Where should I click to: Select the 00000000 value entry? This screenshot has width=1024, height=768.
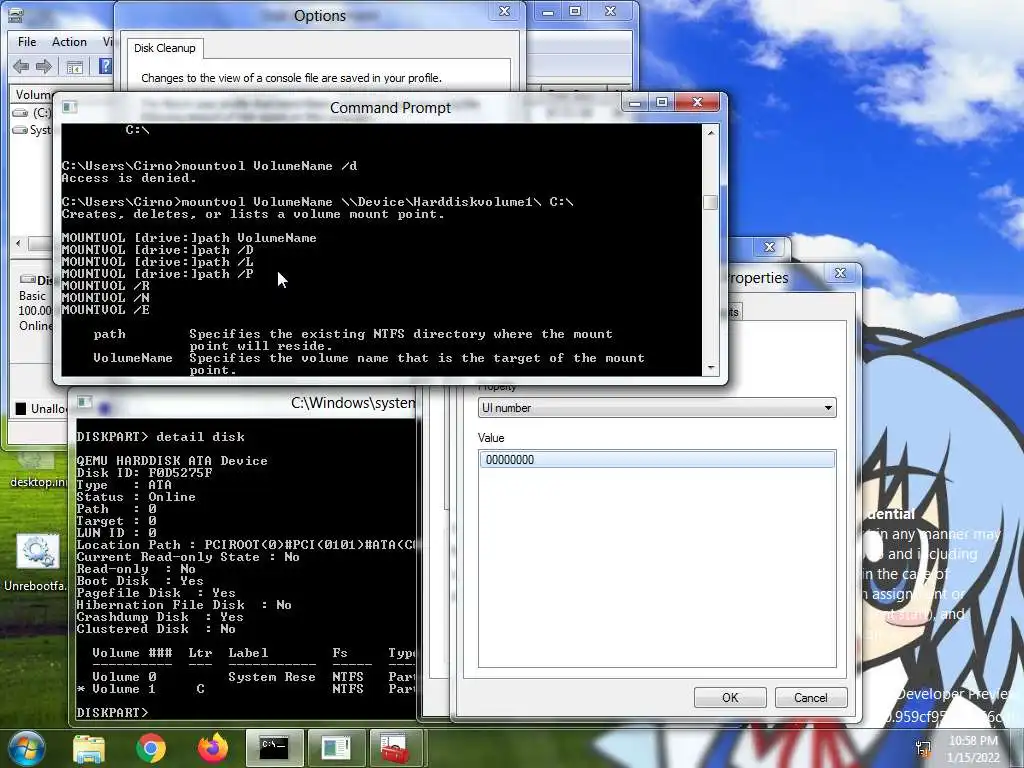tap(657, 460)
